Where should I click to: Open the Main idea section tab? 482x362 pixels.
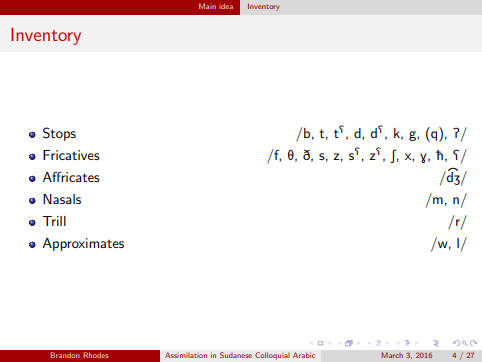pyautogui.click(x=216, y=6)
